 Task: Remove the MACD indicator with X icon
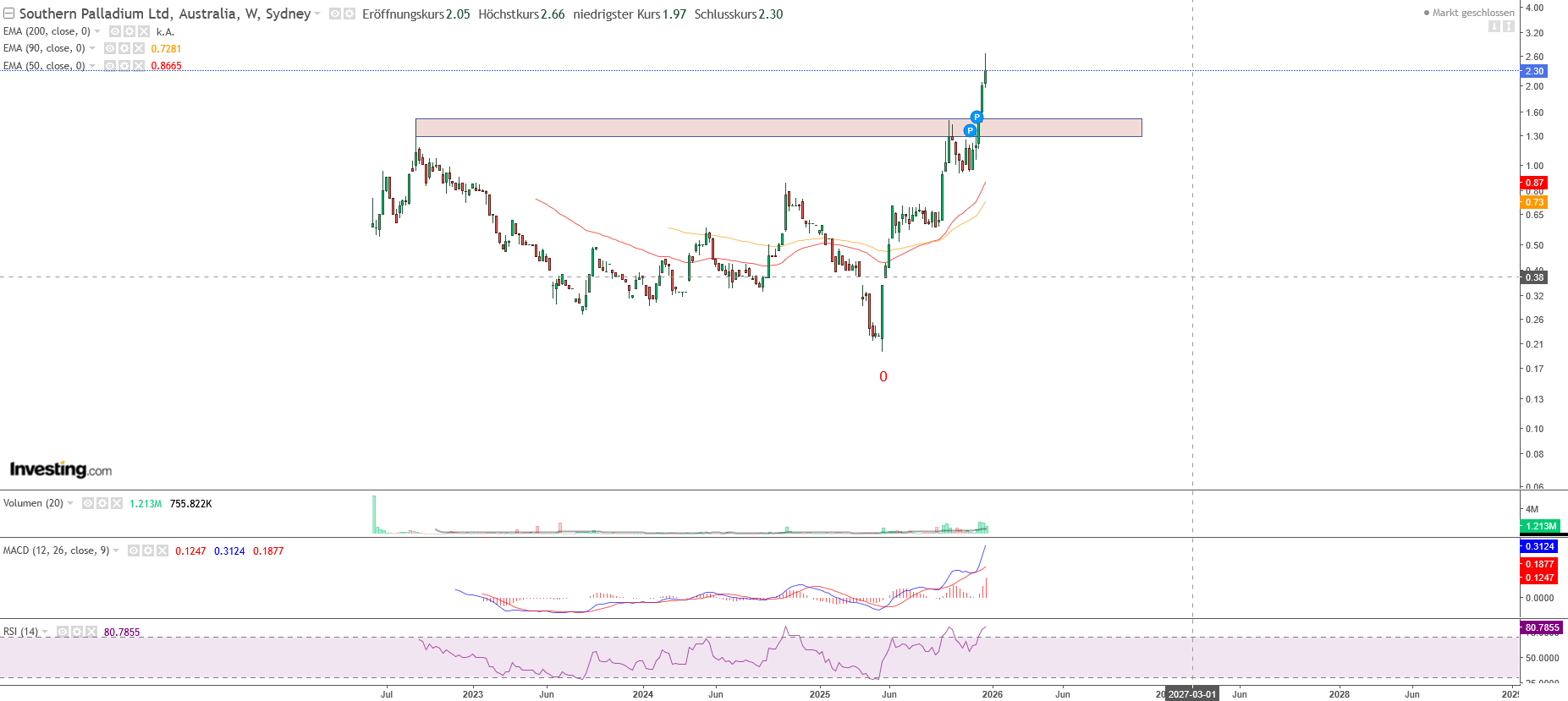coord(162,550)
